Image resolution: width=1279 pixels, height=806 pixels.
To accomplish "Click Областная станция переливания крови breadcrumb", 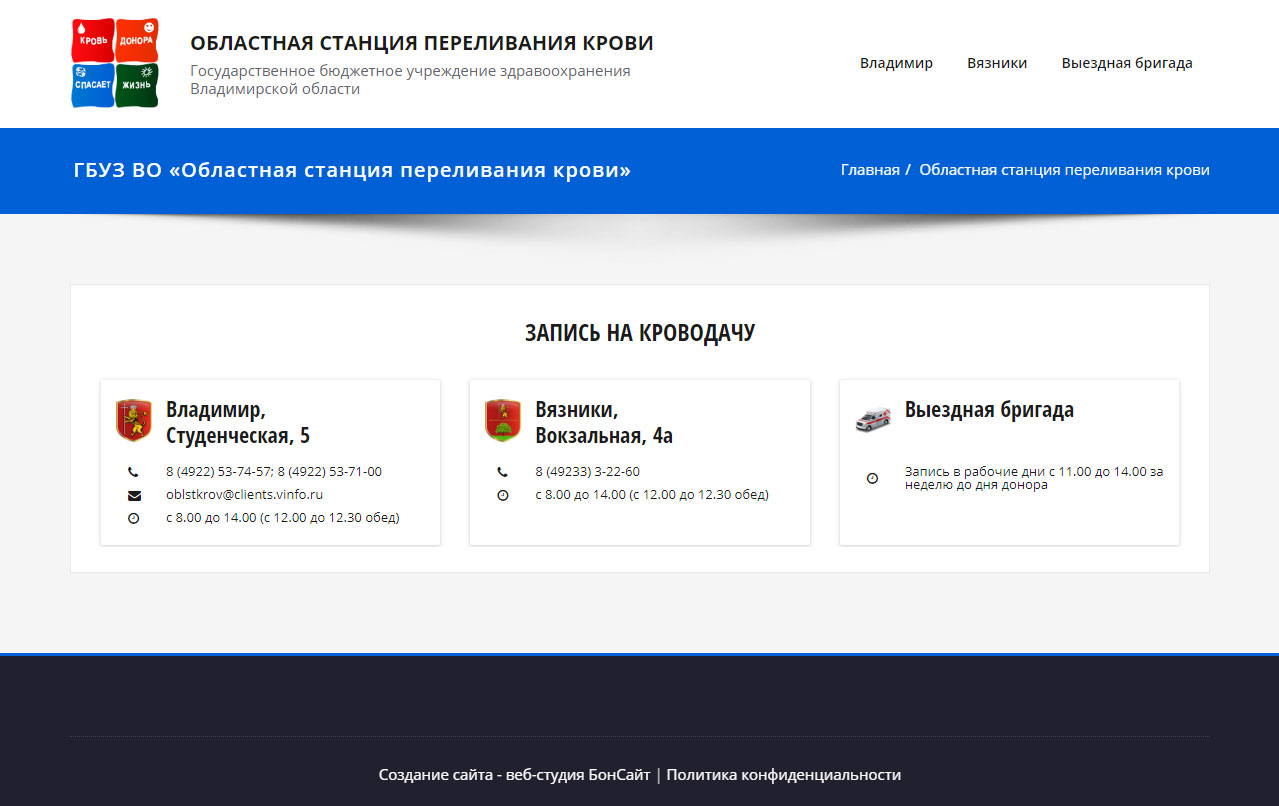I will pos(1064,170).
